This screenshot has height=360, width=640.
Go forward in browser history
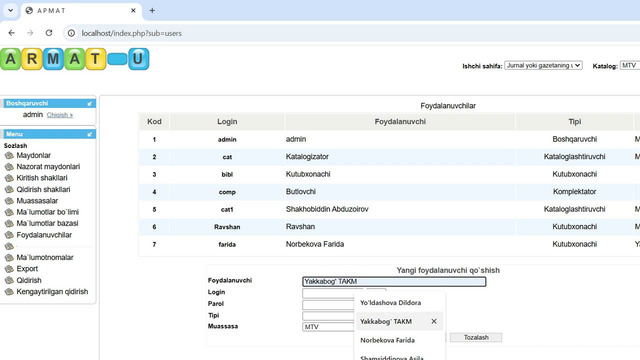click(30, 33)
